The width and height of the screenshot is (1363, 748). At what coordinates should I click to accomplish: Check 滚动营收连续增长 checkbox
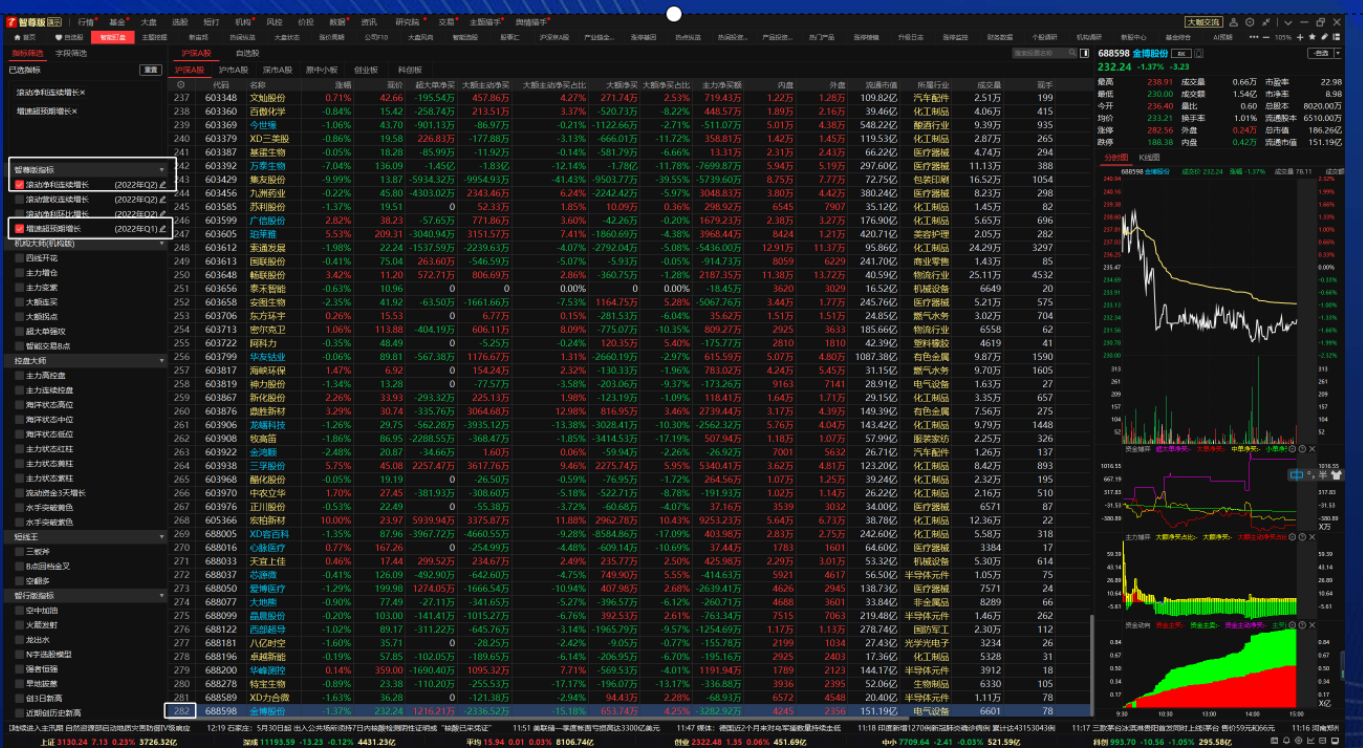20,200
